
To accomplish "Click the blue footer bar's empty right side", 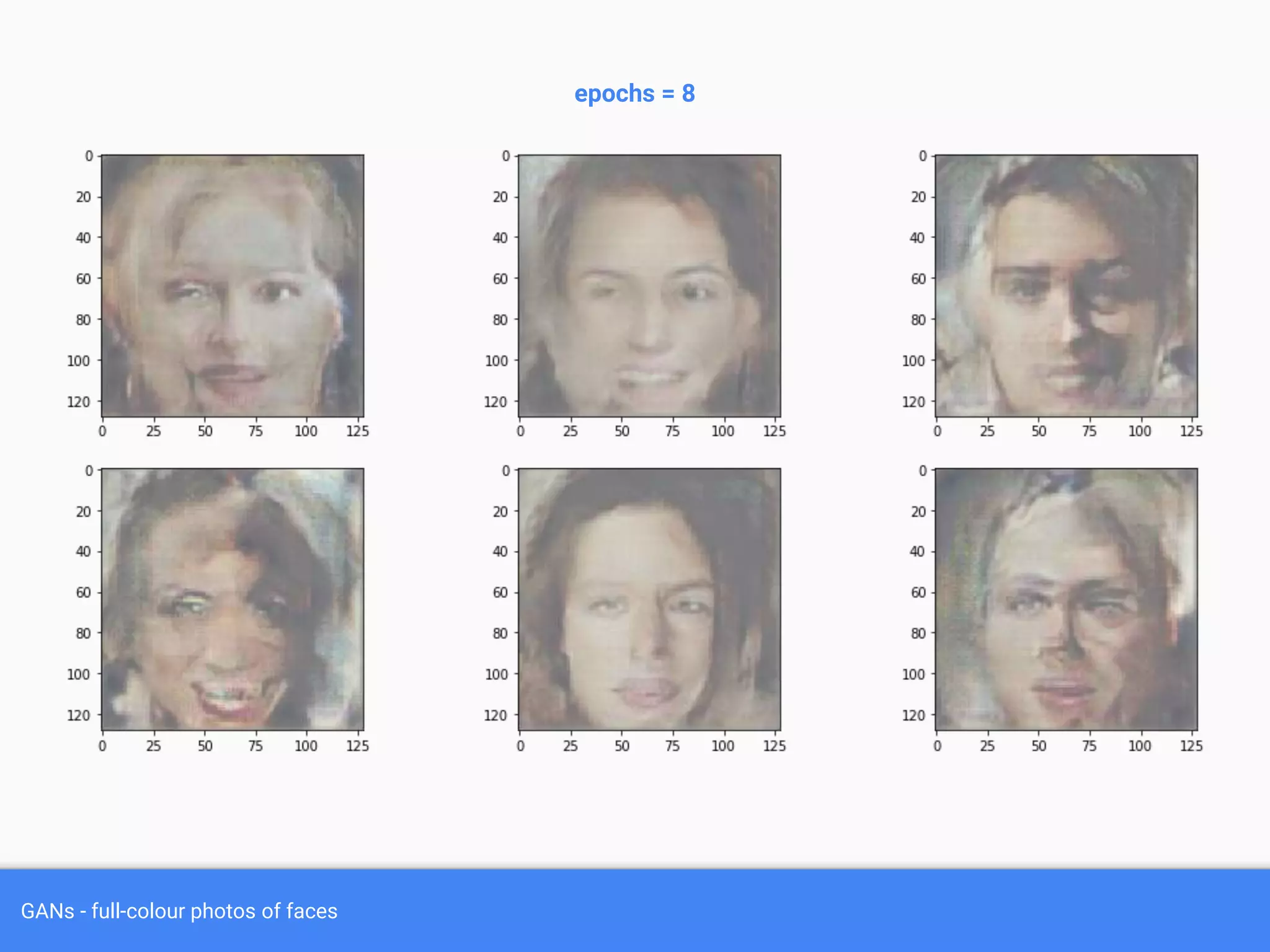I will click(x=930, y=911).
